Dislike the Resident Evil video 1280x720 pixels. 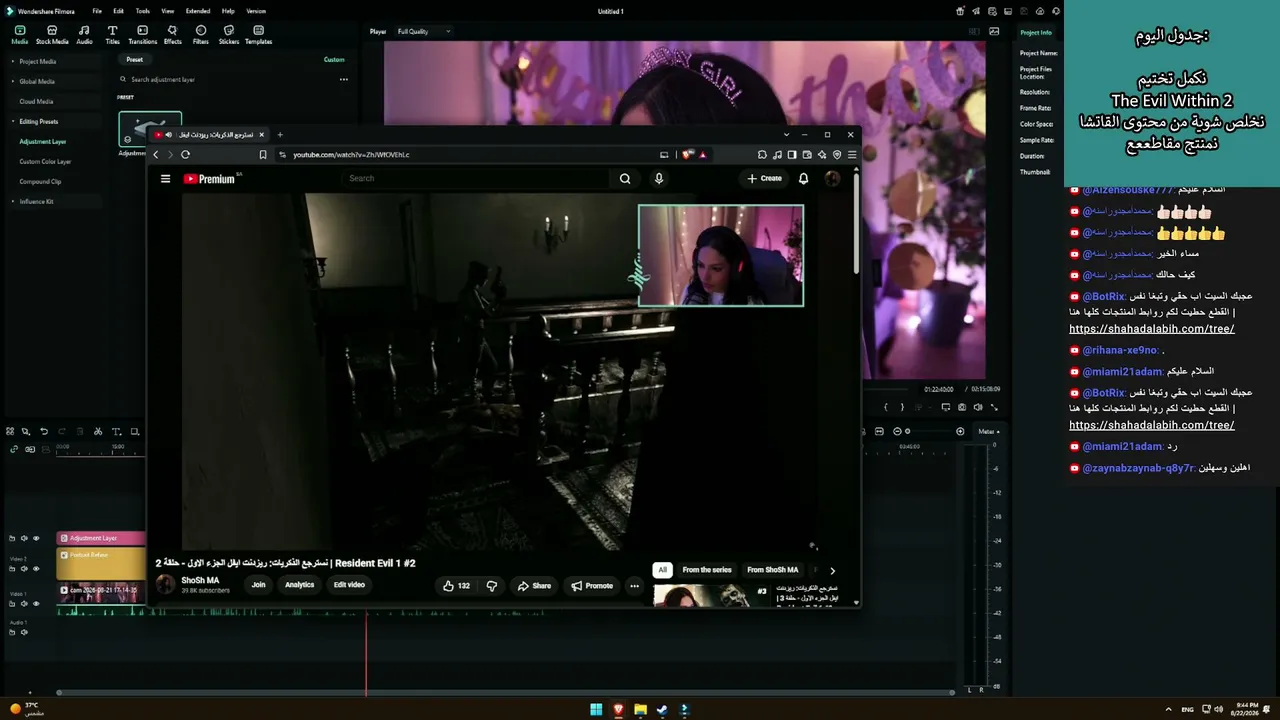tap(491, 586)
